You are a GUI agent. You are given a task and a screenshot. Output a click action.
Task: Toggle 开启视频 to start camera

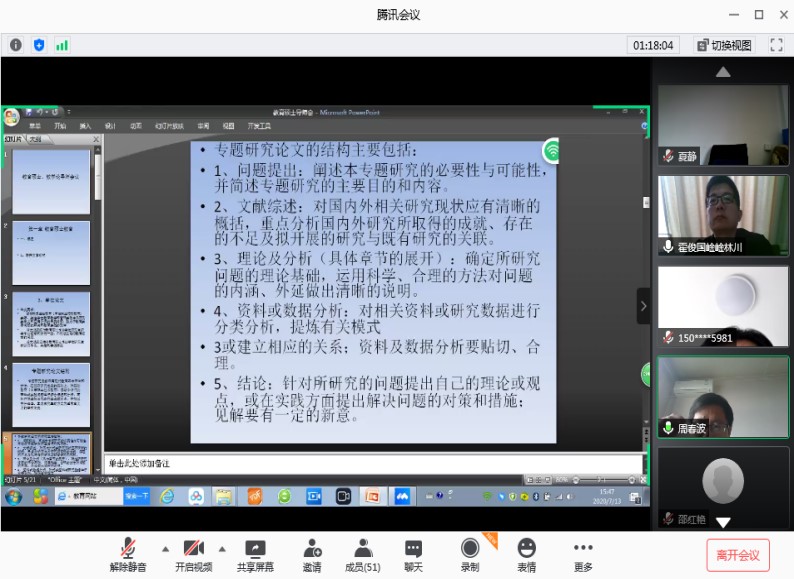click(194, 555)
